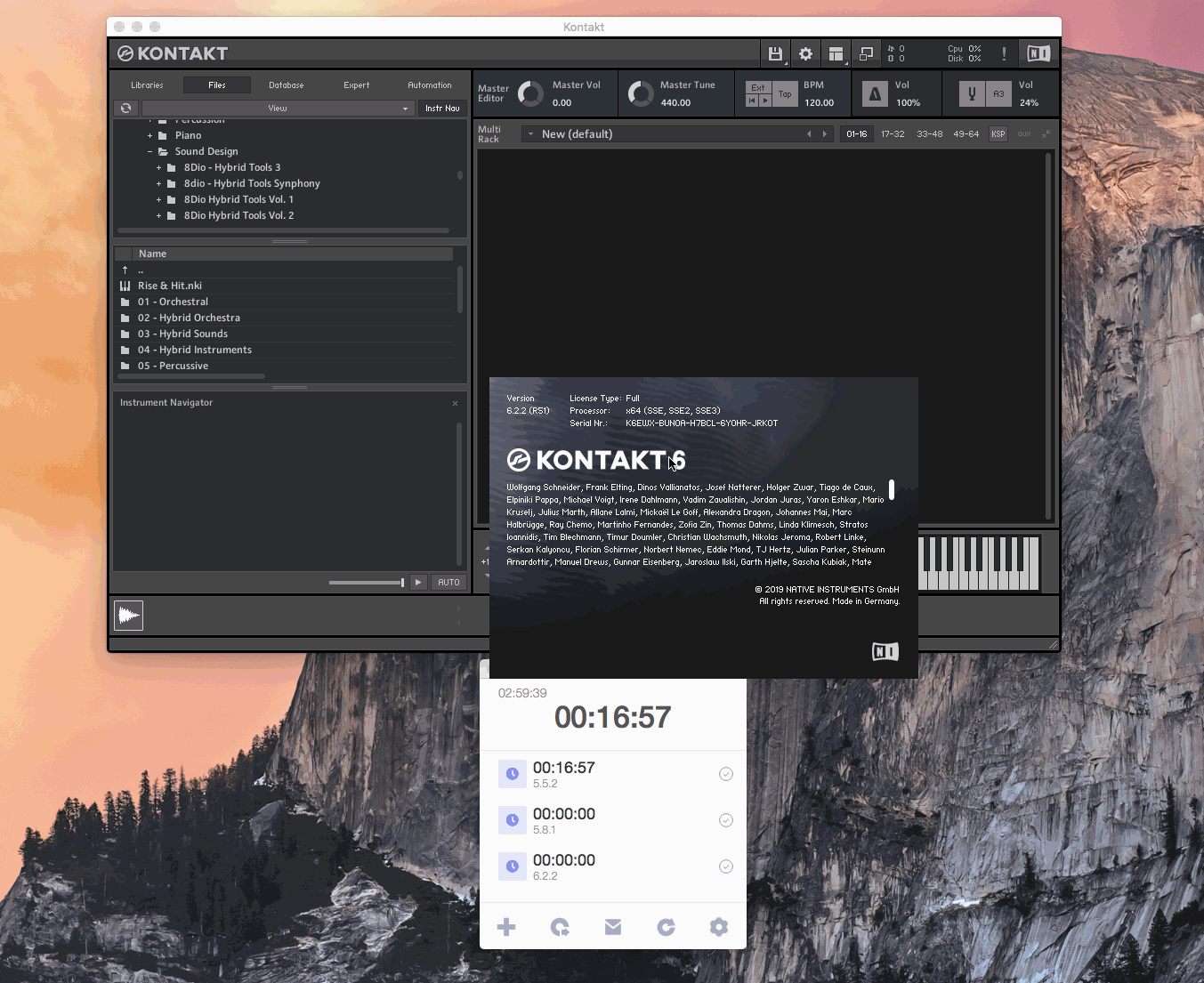Screen dimensions: 1204x983
Task: Click the master transport rewind button
Action: [x=752, y=101]
